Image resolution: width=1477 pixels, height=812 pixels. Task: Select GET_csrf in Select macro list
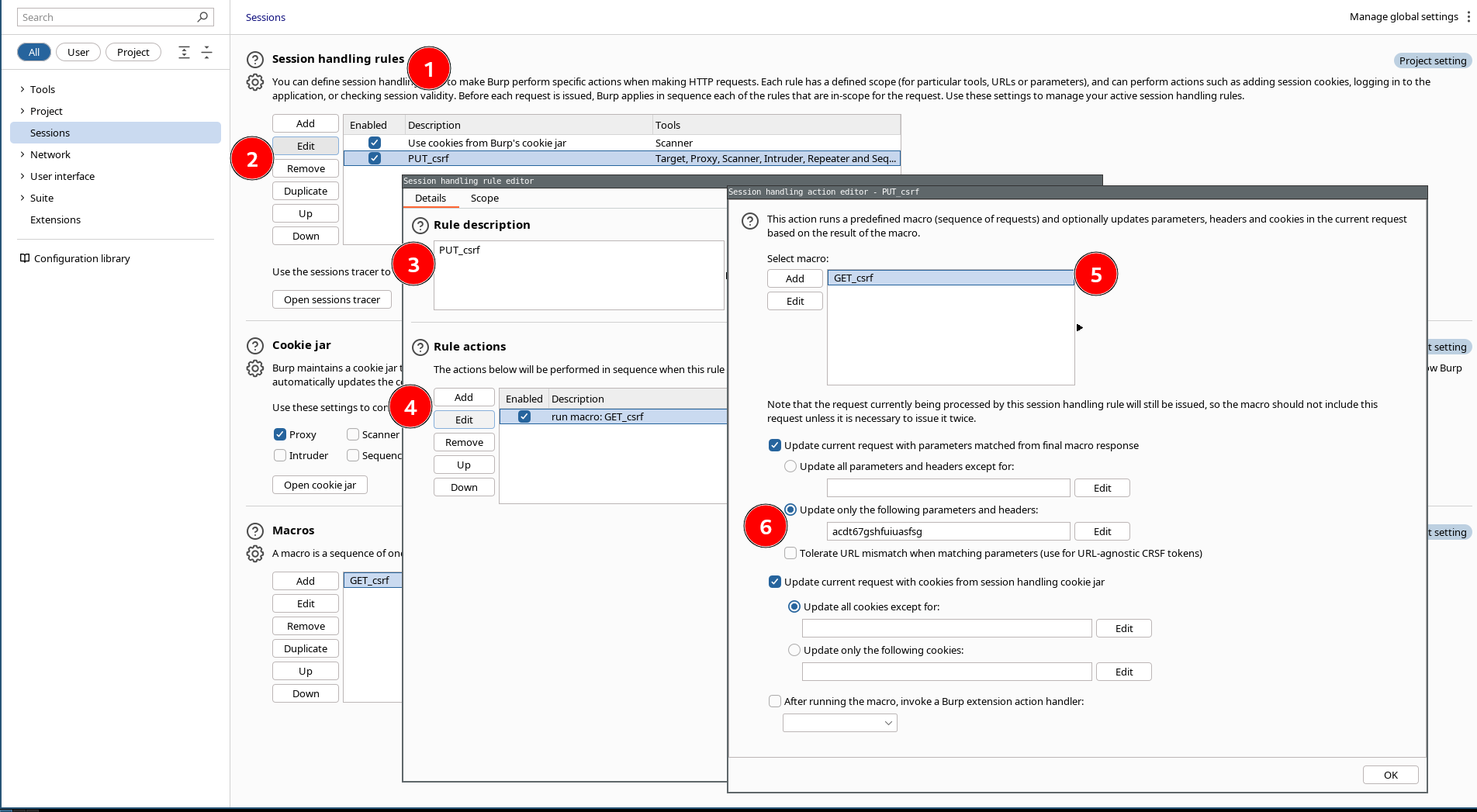click(x=950, y=278)
